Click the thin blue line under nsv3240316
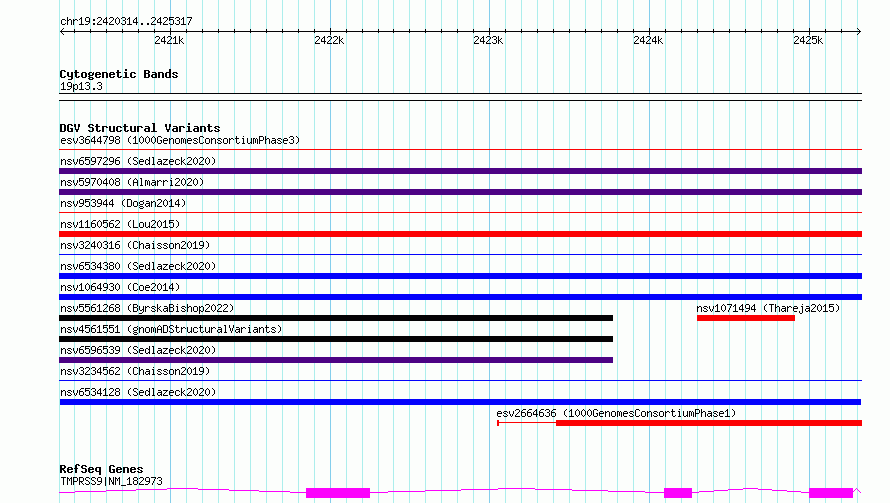This screenshot has height=503, width=890. (x=460, y=255)
